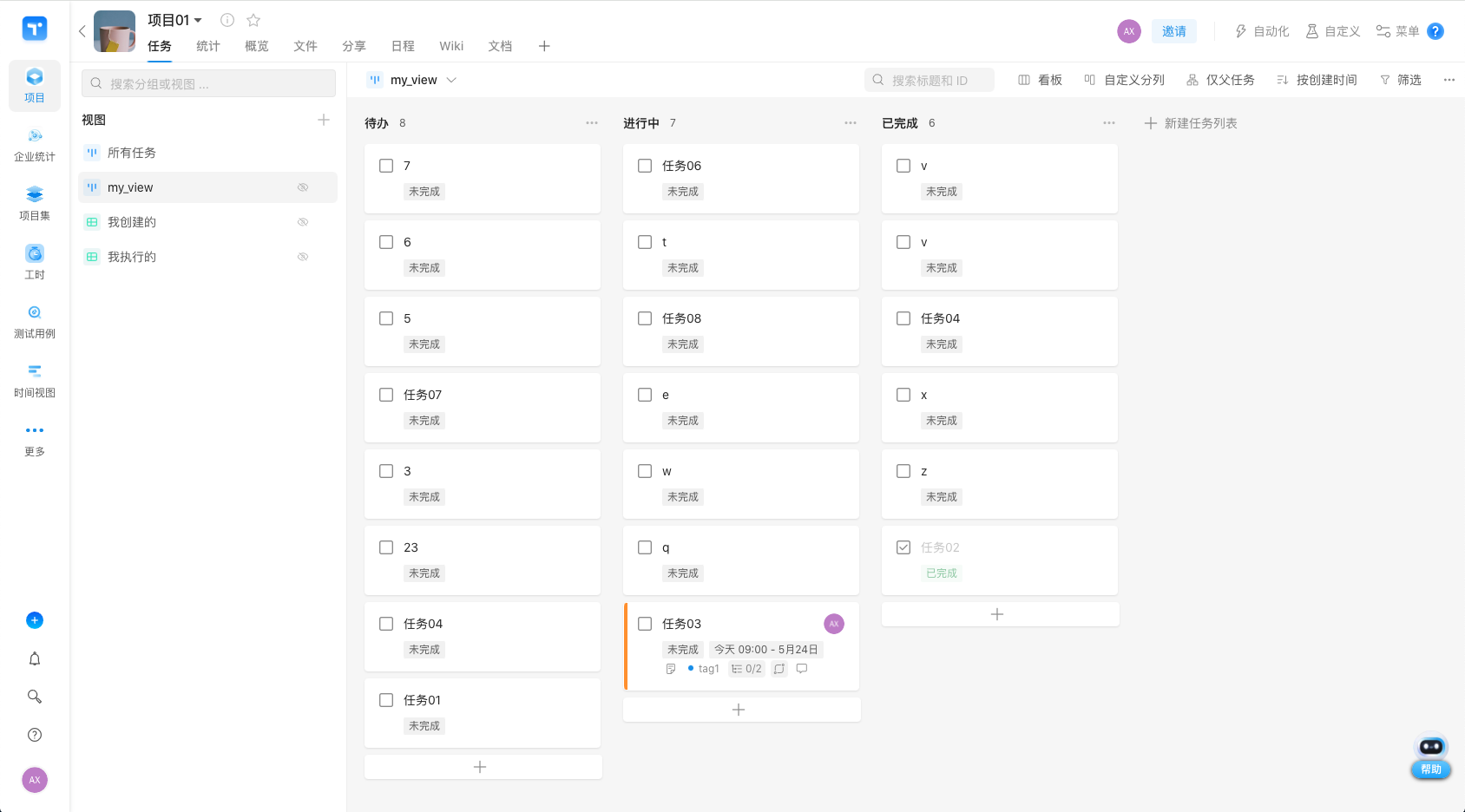Open 已完成 column more menu
The image size is (1465, 812).
click(1109, 123)
